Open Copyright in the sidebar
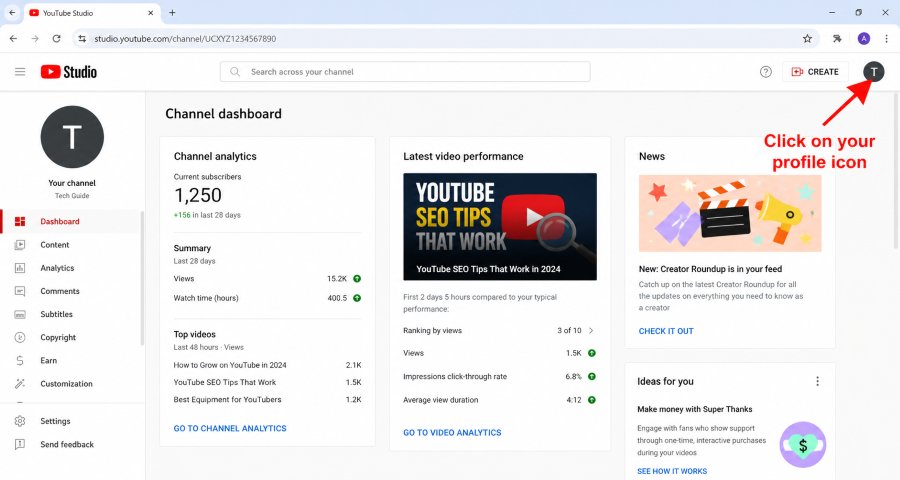Image resolution: width=900 pixels, height=480 pixels. point(70,338)
